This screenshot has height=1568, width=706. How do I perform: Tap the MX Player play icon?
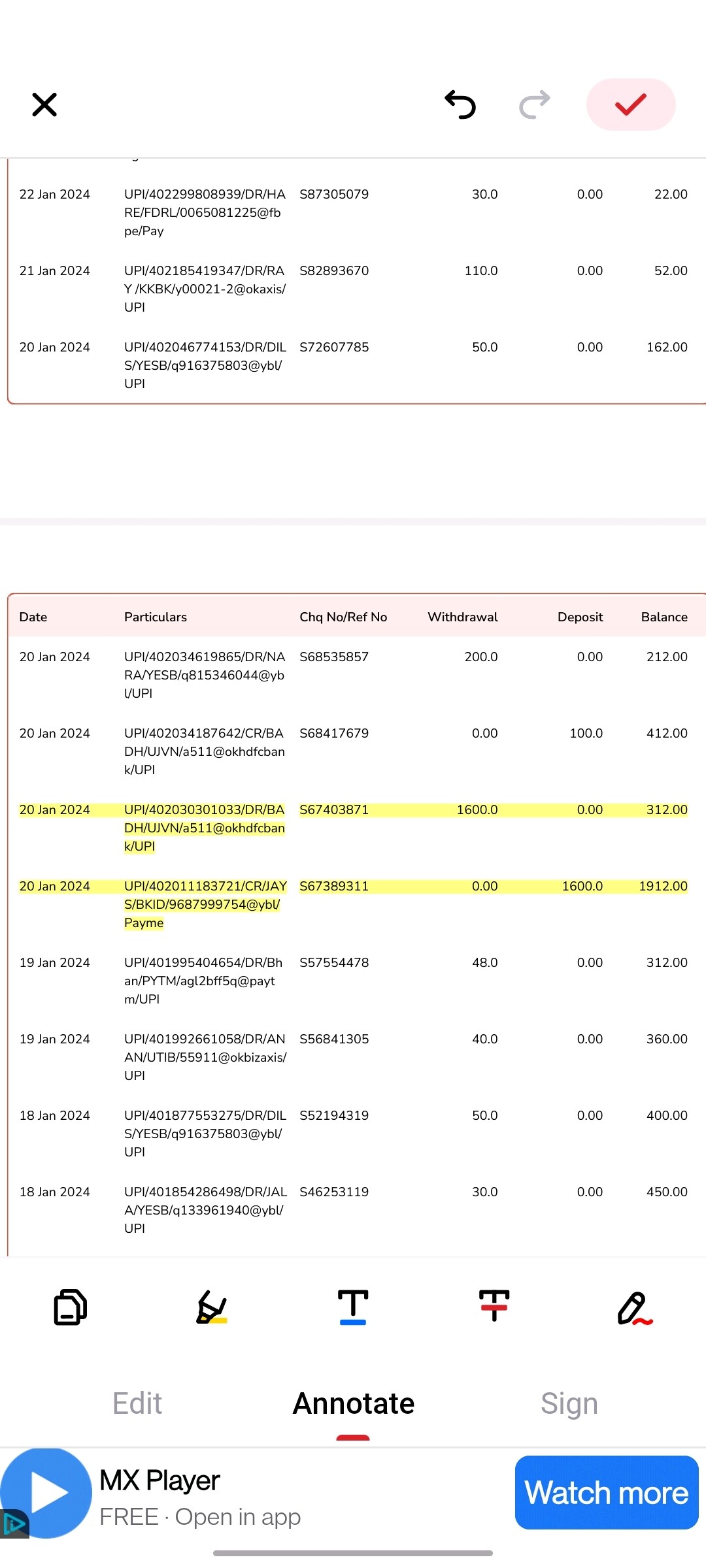click(x=48, y=1493)
